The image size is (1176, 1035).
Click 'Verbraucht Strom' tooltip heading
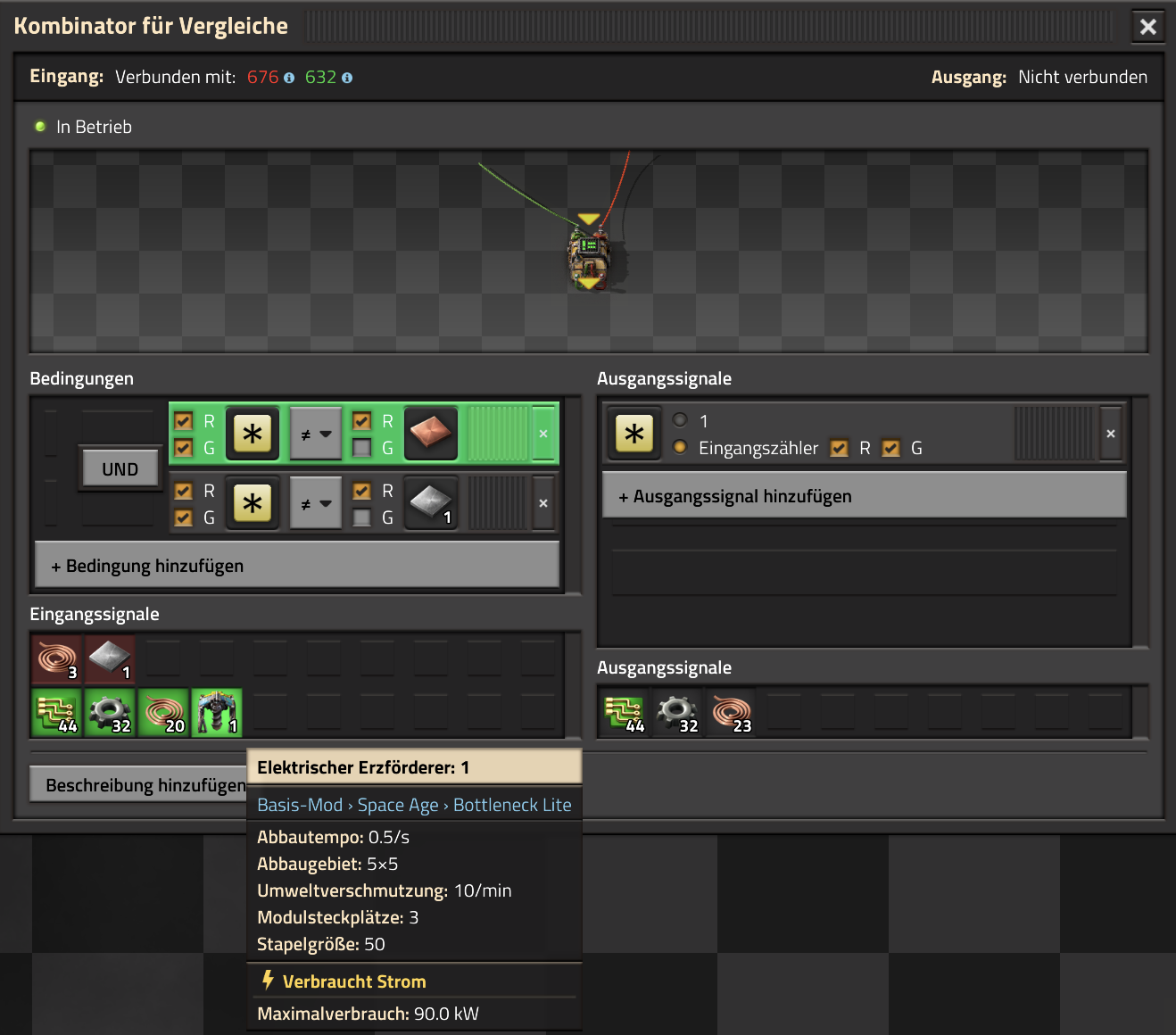tap(354, 981)
